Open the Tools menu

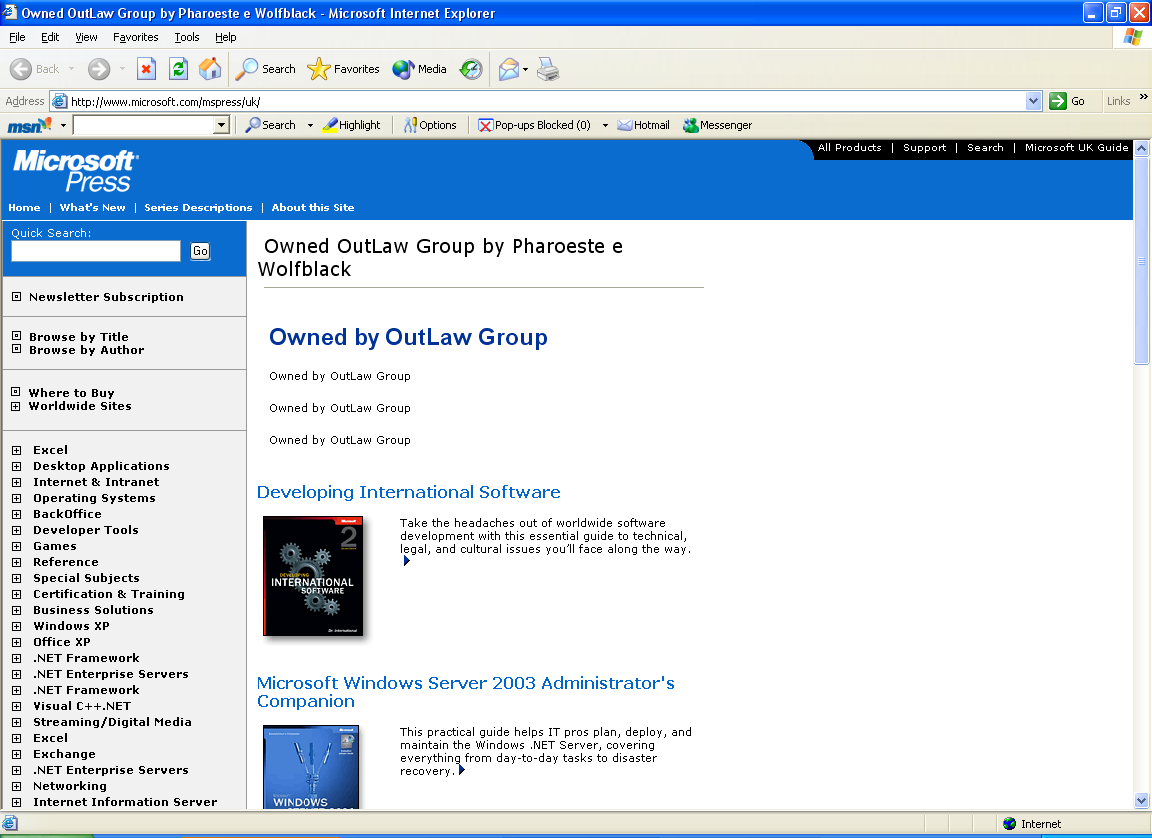click(x=187, y=37)
